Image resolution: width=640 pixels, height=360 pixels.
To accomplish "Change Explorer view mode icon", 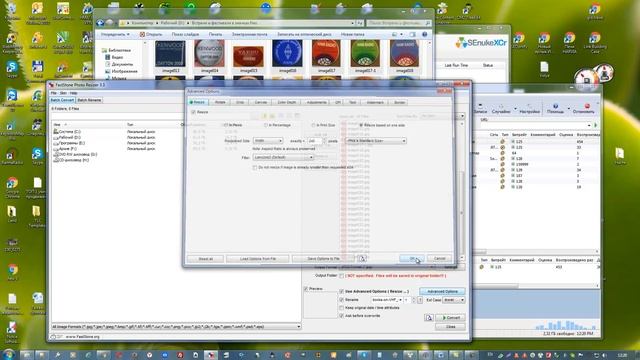I will click(394, 35).
